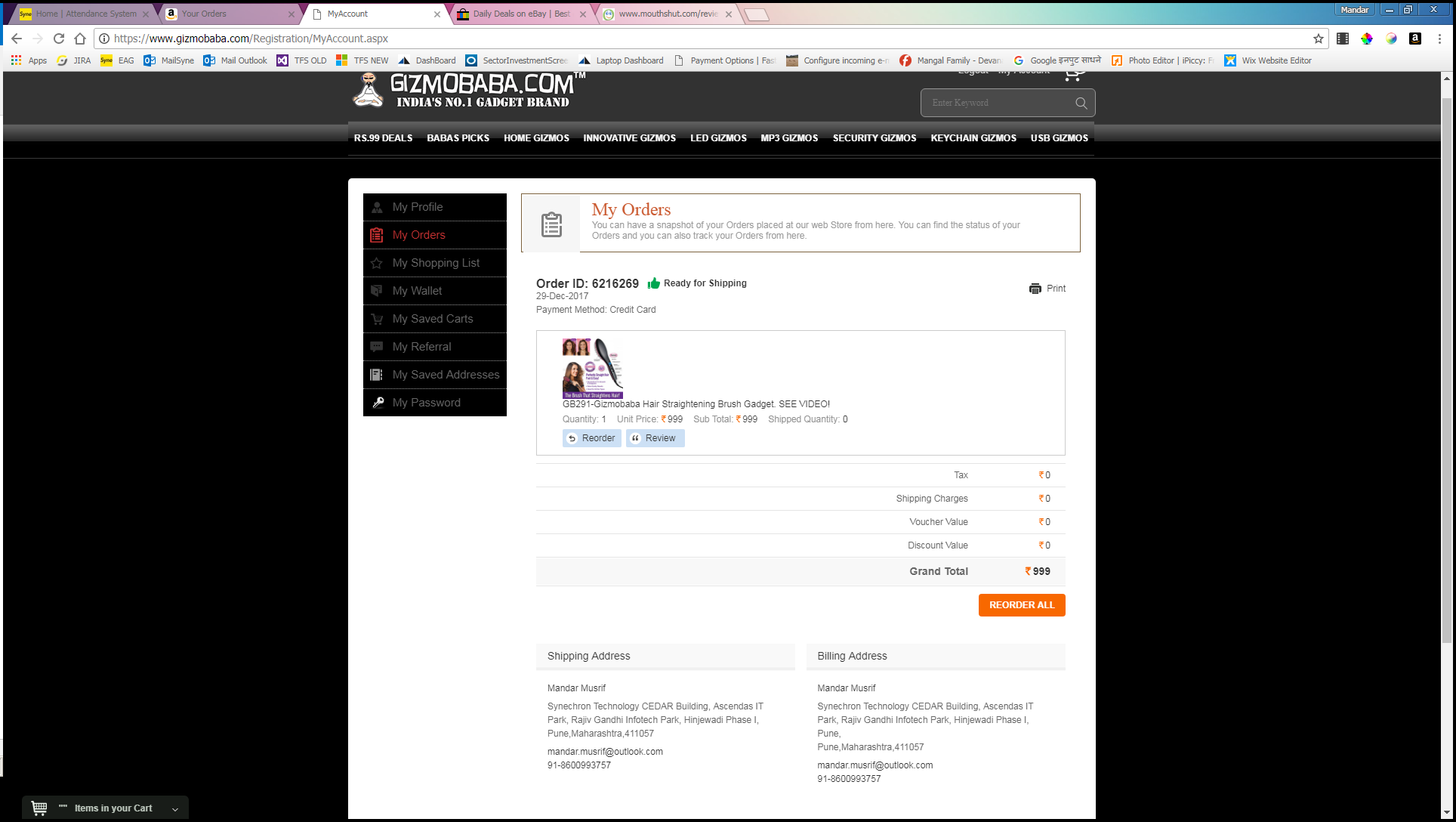Screen dimensions: 1456x822
Task: Click the Amazon extension icon
Action: [1415, 39]
